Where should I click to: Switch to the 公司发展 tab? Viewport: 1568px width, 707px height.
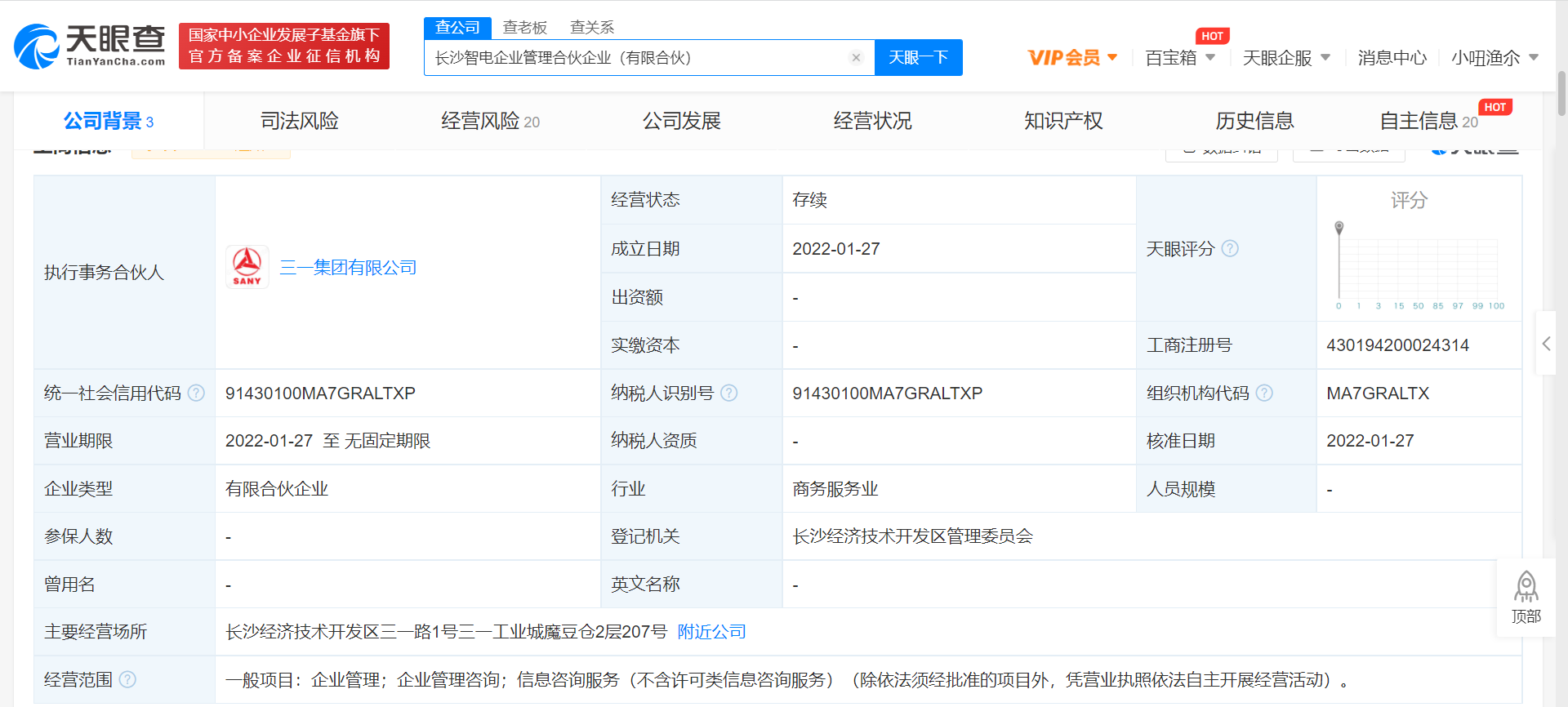(x=681, y=121)
